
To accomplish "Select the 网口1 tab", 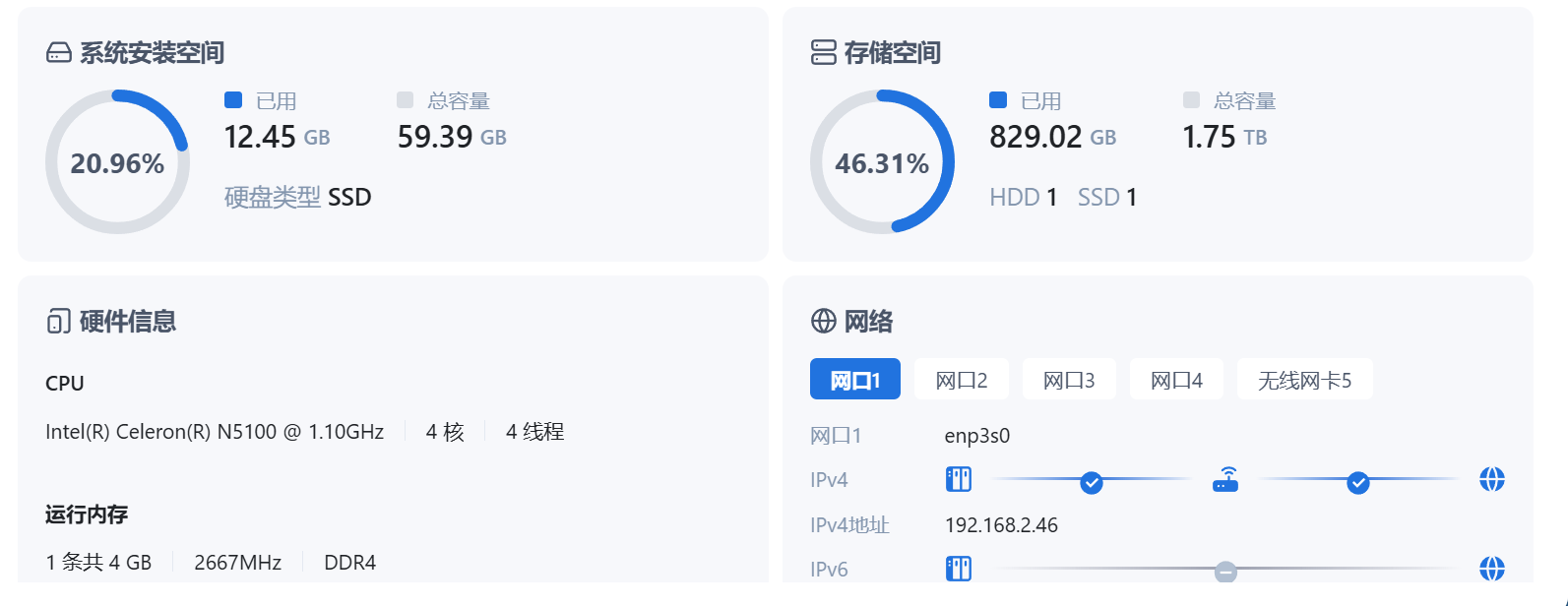I will tap(855, 380).
